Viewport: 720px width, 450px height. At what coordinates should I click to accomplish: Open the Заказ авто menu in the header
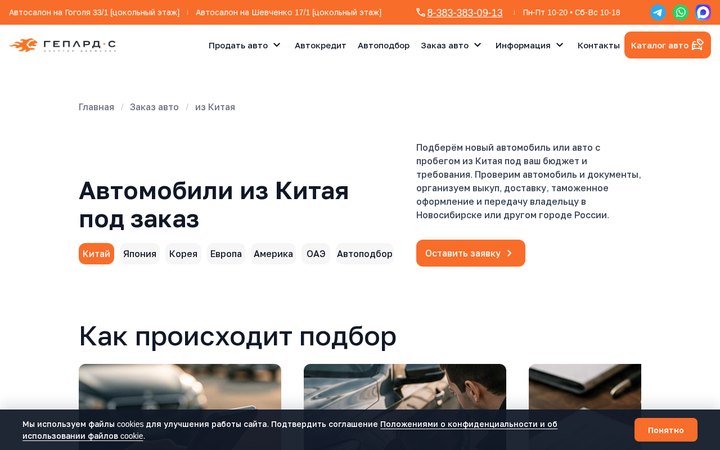[x=451, y=45]
